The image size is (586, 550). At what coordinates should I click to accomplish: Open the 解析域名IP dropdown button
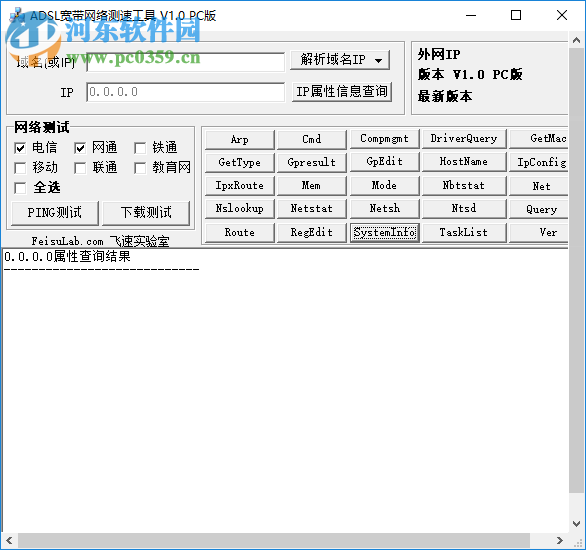coord(340,60)
